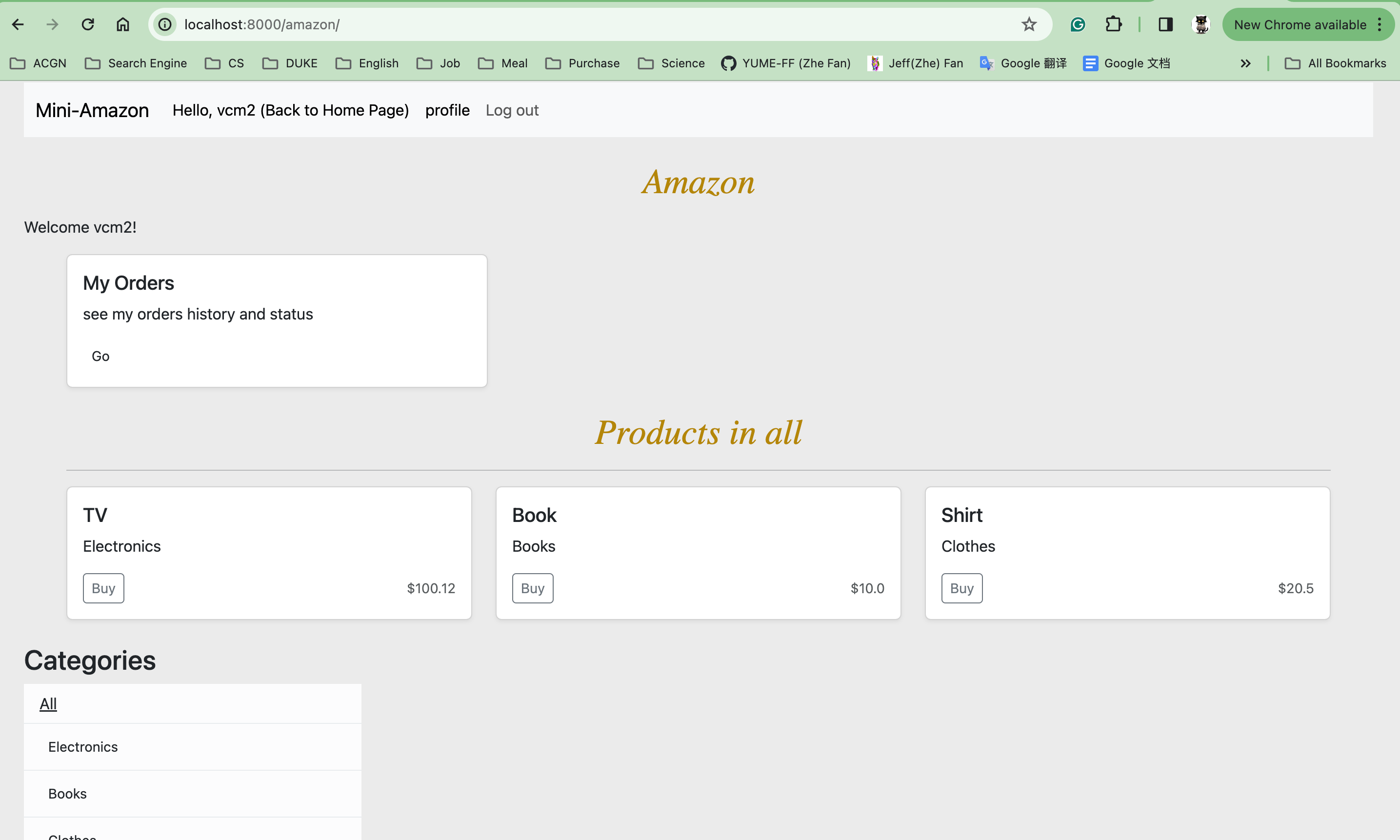This screenshot has width=1400, height=840.
Task: Open the DUKE bookmark folder
Action: tap(290, 63)
